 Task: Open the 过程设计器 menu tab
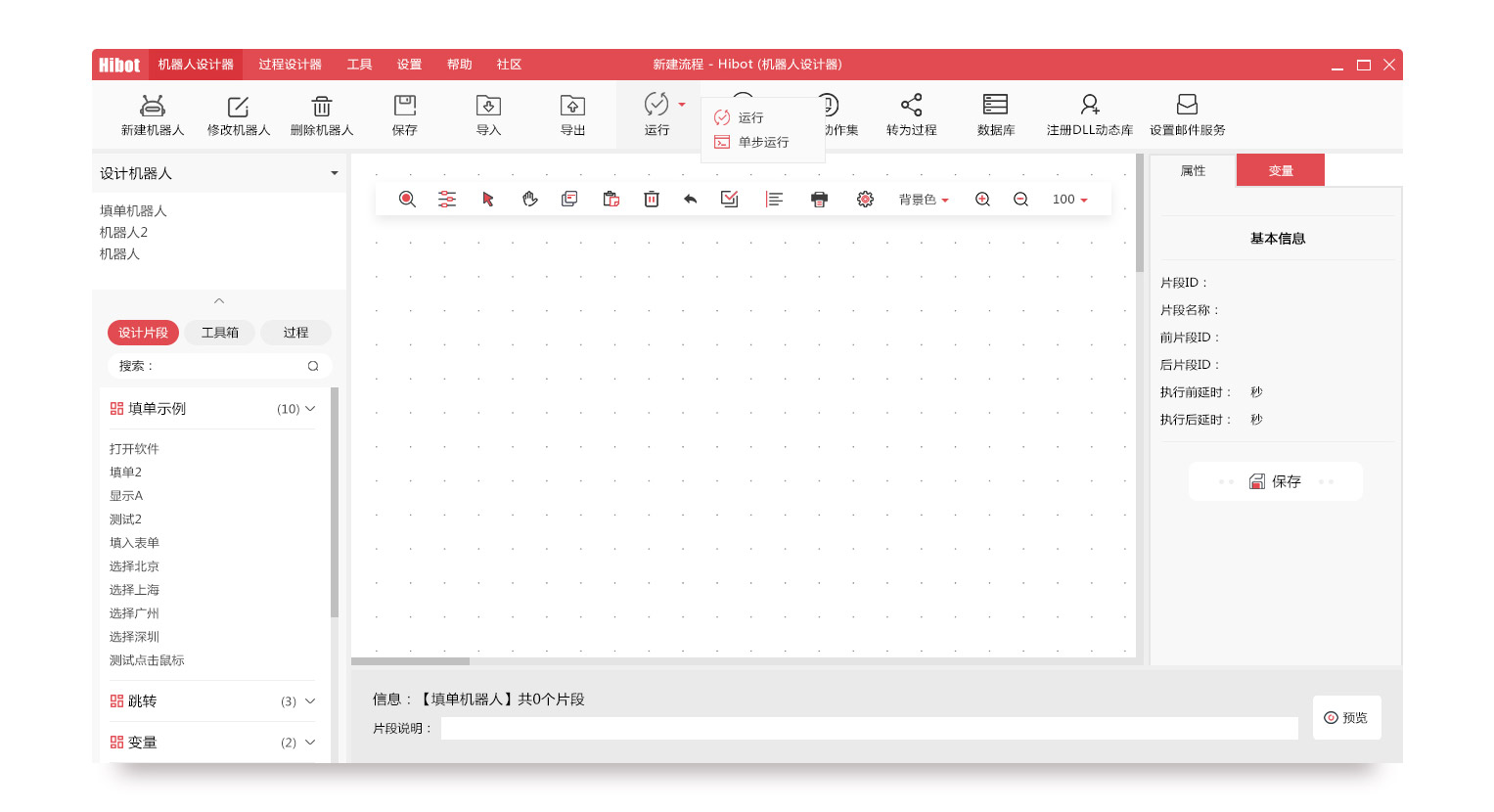pos(290,65)
